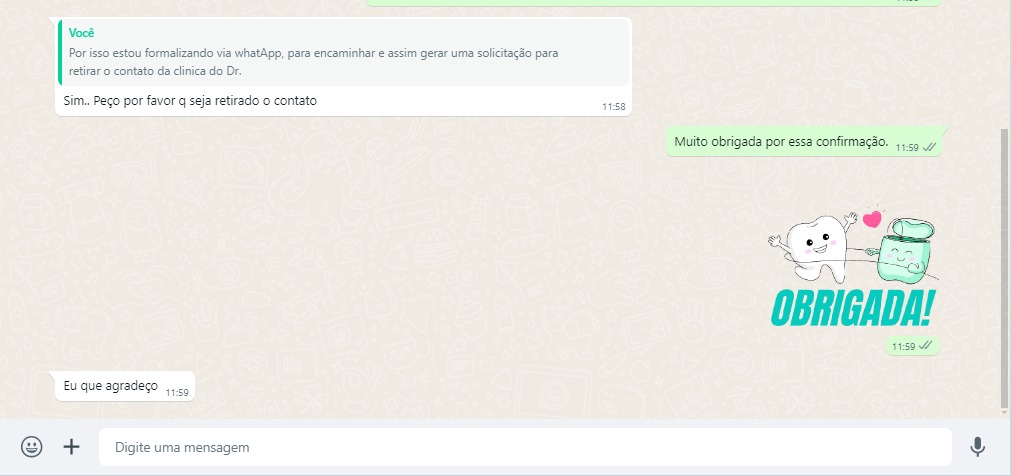1012x476 pixels.
Task: Click the 'Sim.. Peço por favor' message text
Action: tap(190, 101)
